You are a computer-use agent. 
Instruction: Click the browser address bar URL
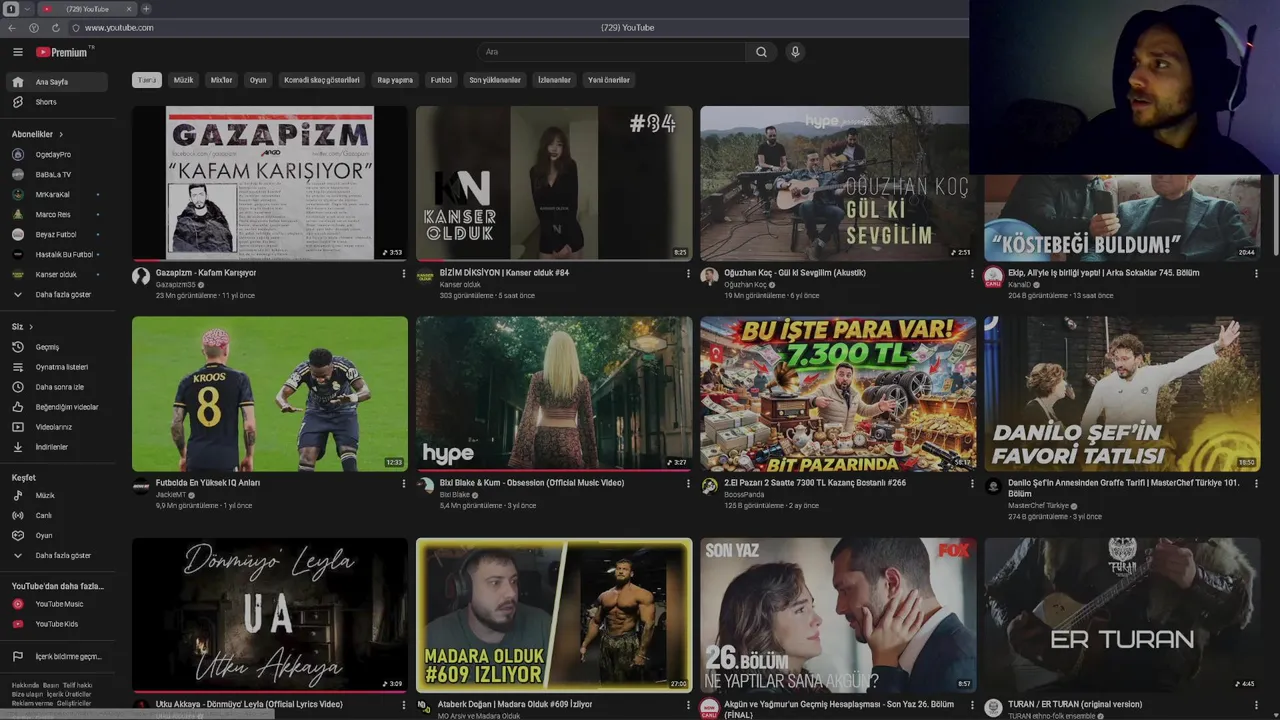(119, 28)
